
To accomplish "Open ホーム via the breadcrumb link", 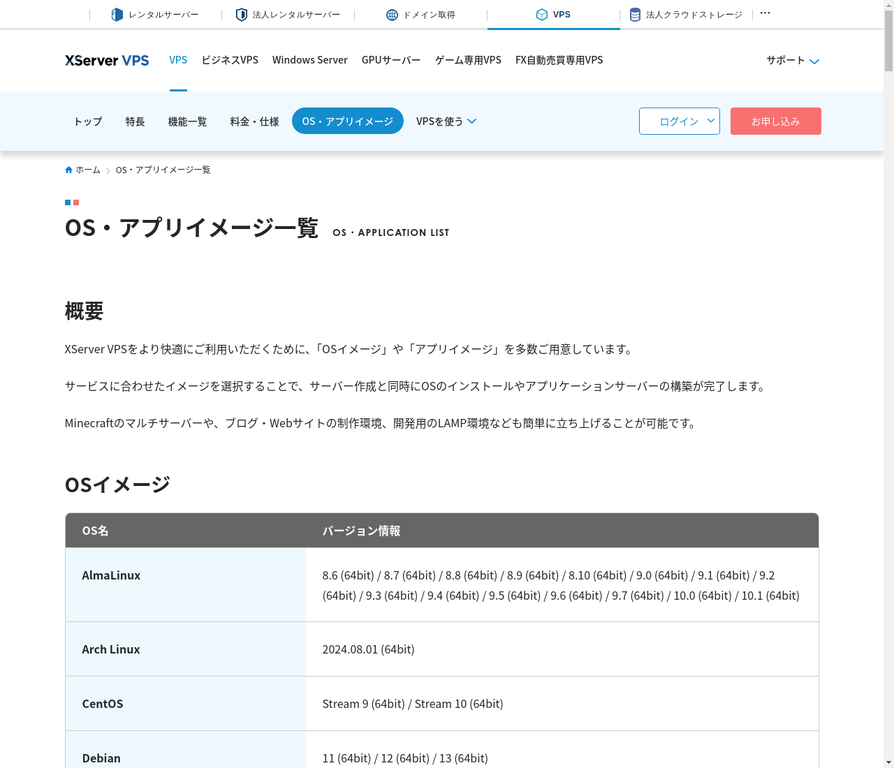I will click(87, 169).
